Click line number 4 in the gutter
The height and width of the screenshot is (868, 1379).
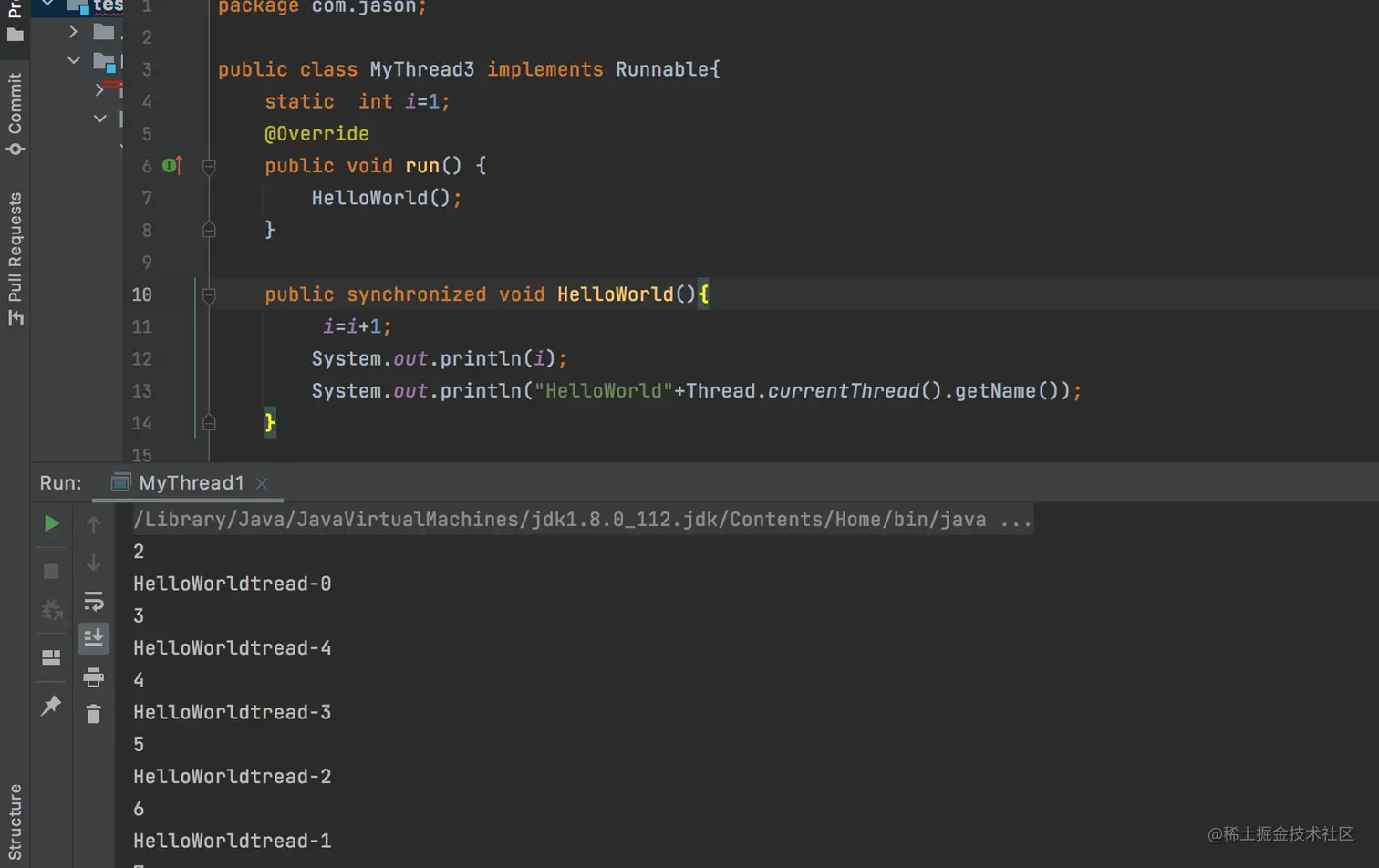[x=147, y=101]
